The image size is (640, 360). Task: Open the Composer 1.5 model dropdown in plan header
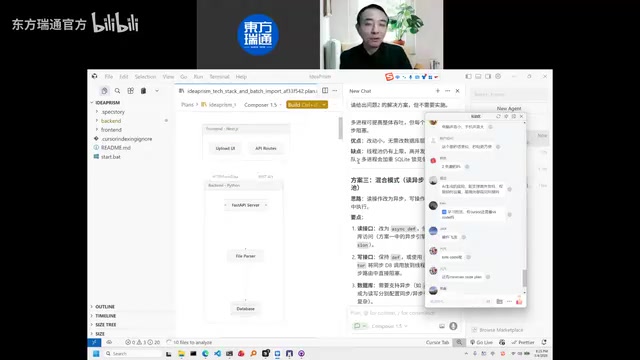click(263, 105)
